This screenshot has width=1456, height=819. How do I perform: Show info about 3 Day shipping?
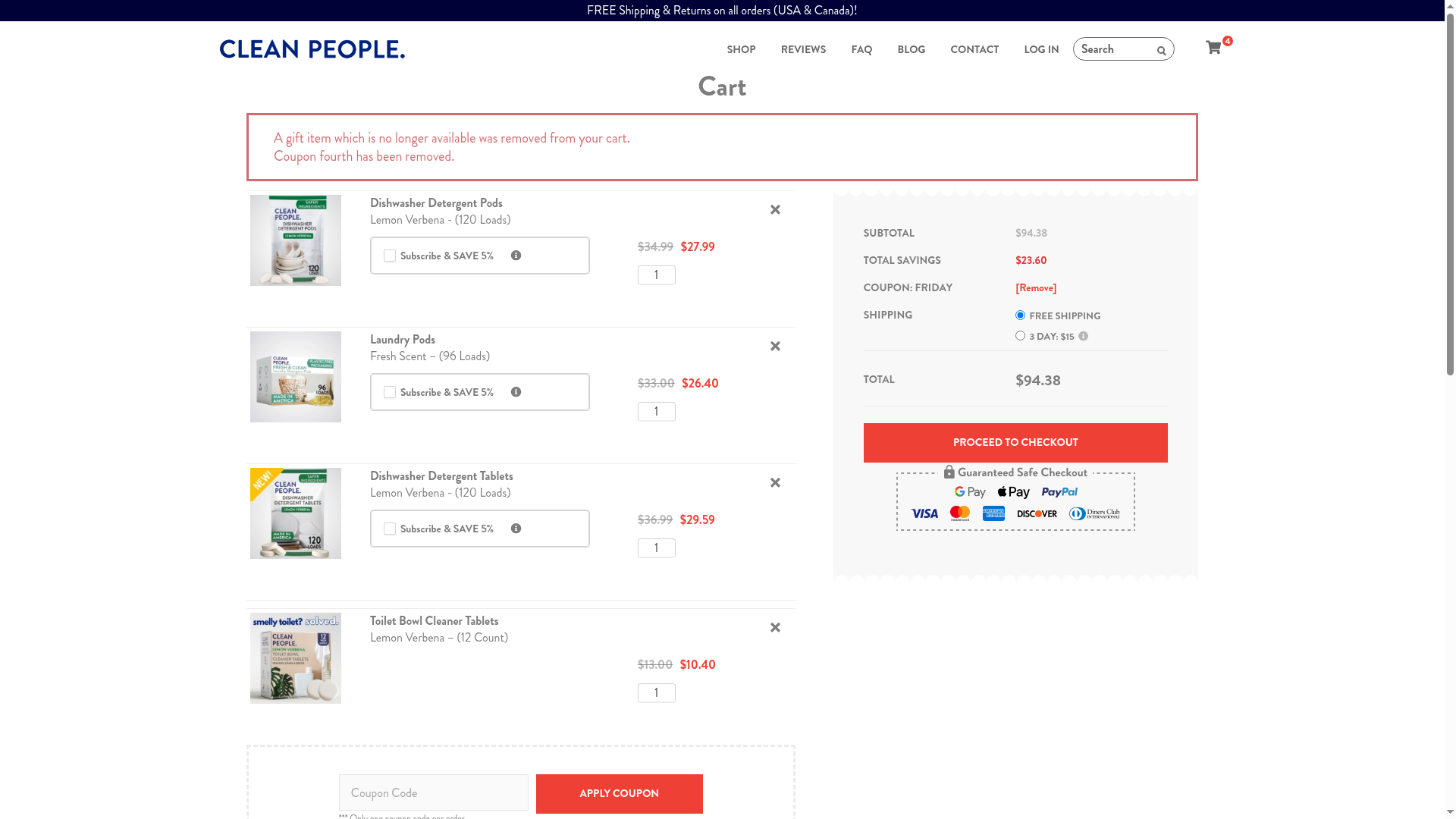(1083, 336)
